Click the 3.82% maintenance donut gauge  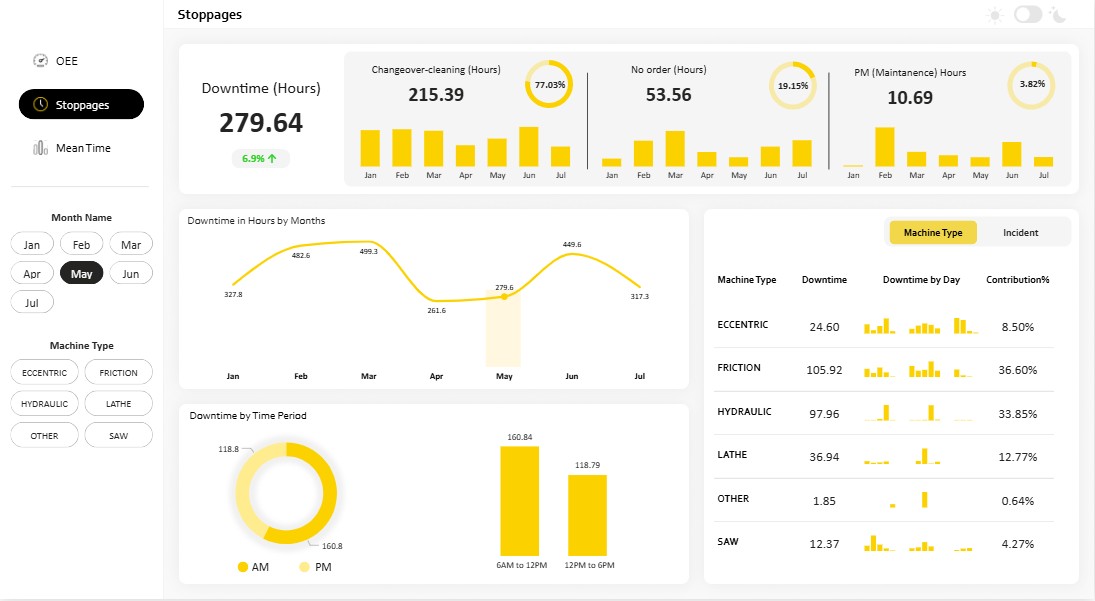1031,84
